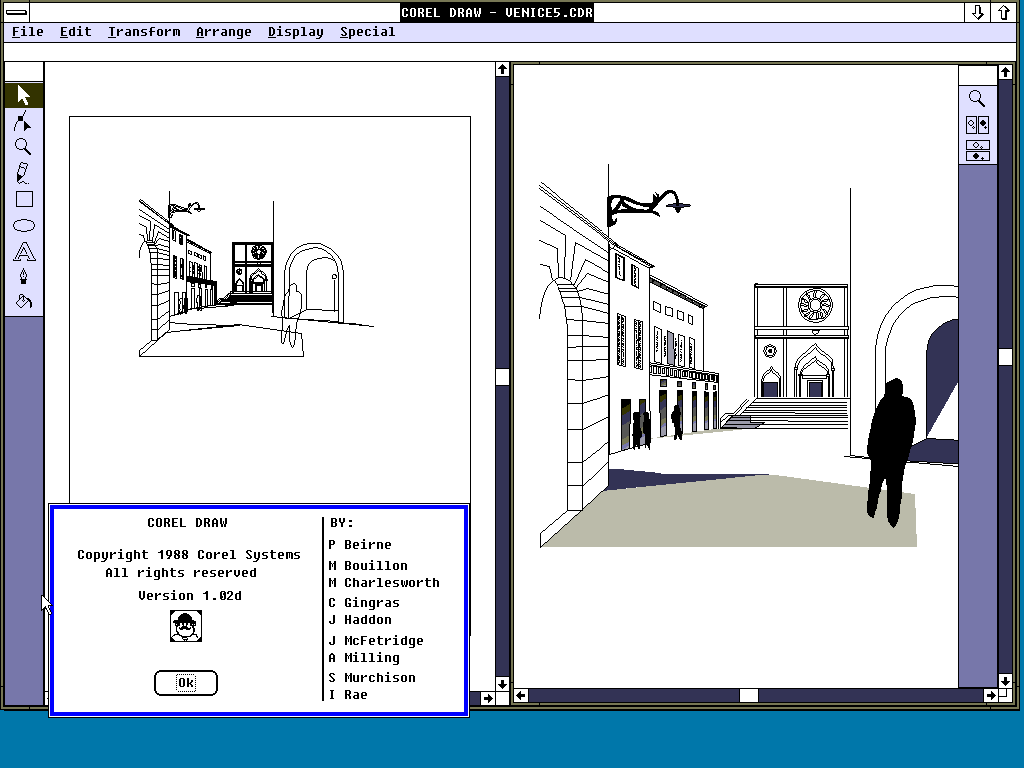Click the street lamp in preview window
Image resolution: width=1024 pixels, height=768 pixels.
(x=648, y=207)
